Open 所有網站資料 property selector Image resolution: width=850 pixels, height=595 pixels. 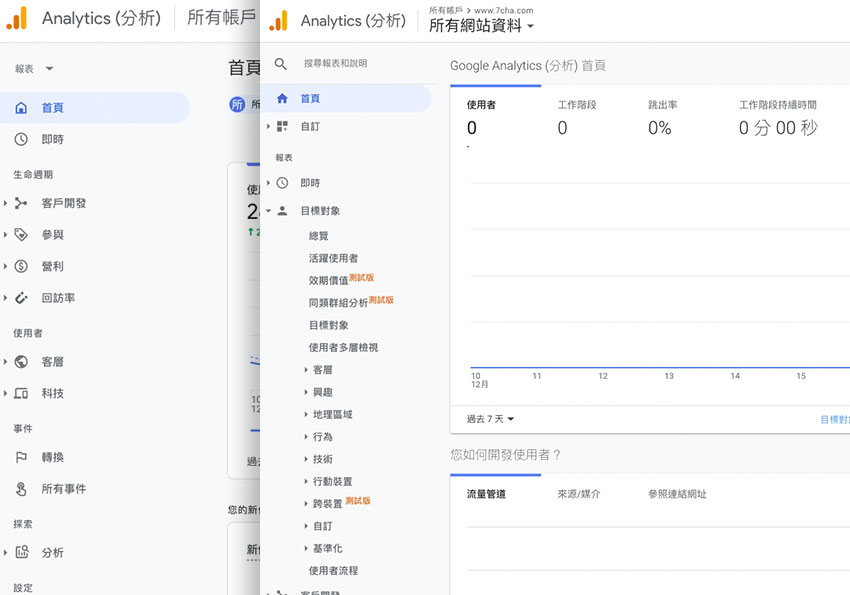coord(481,25)
